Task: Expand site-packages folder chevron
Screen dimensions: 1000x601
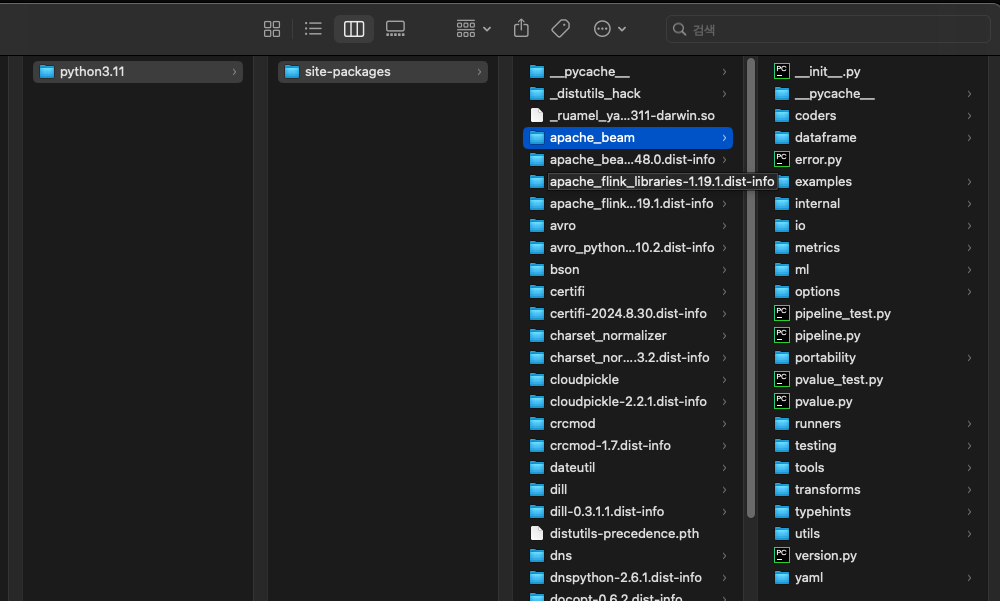Action: [x=479, y=72]
